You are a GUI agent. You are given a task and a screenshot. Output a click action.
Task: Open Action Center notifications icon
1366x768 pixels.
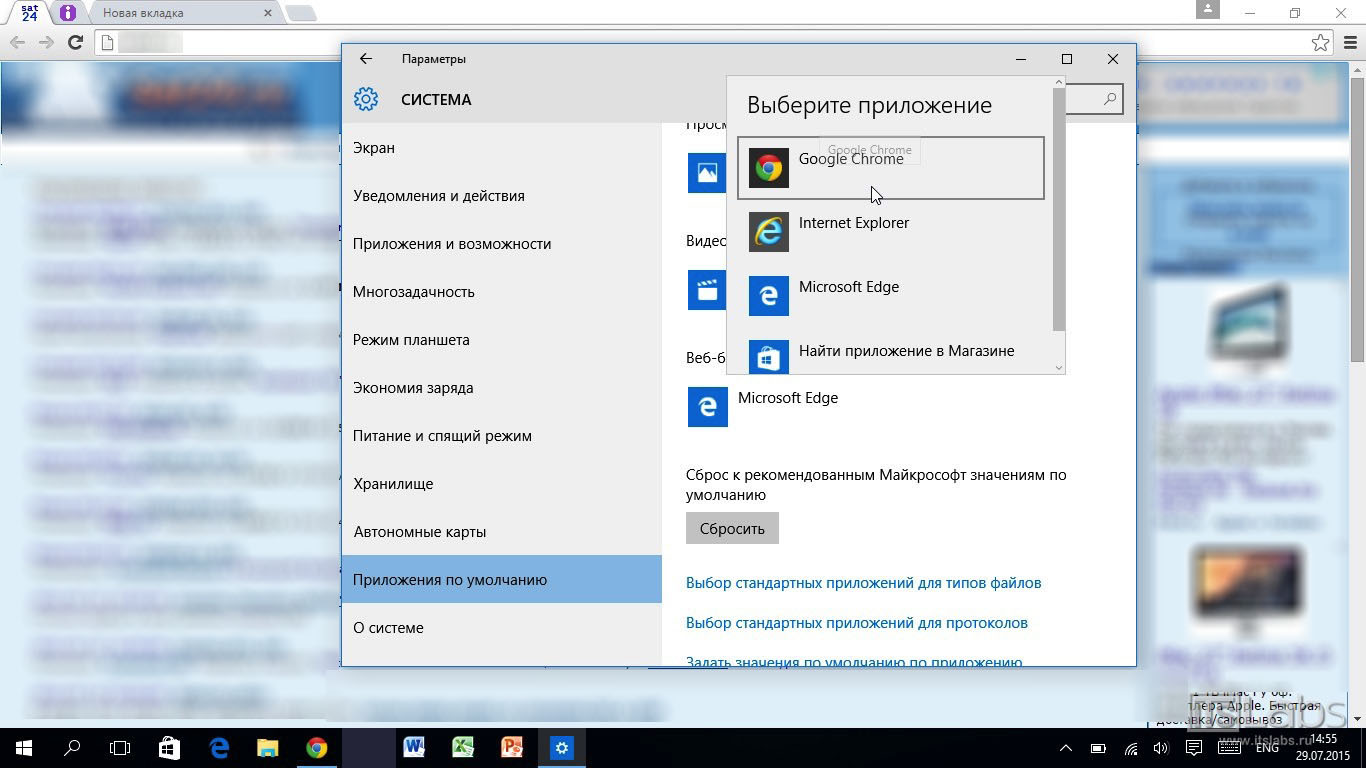click(1193, 748)
